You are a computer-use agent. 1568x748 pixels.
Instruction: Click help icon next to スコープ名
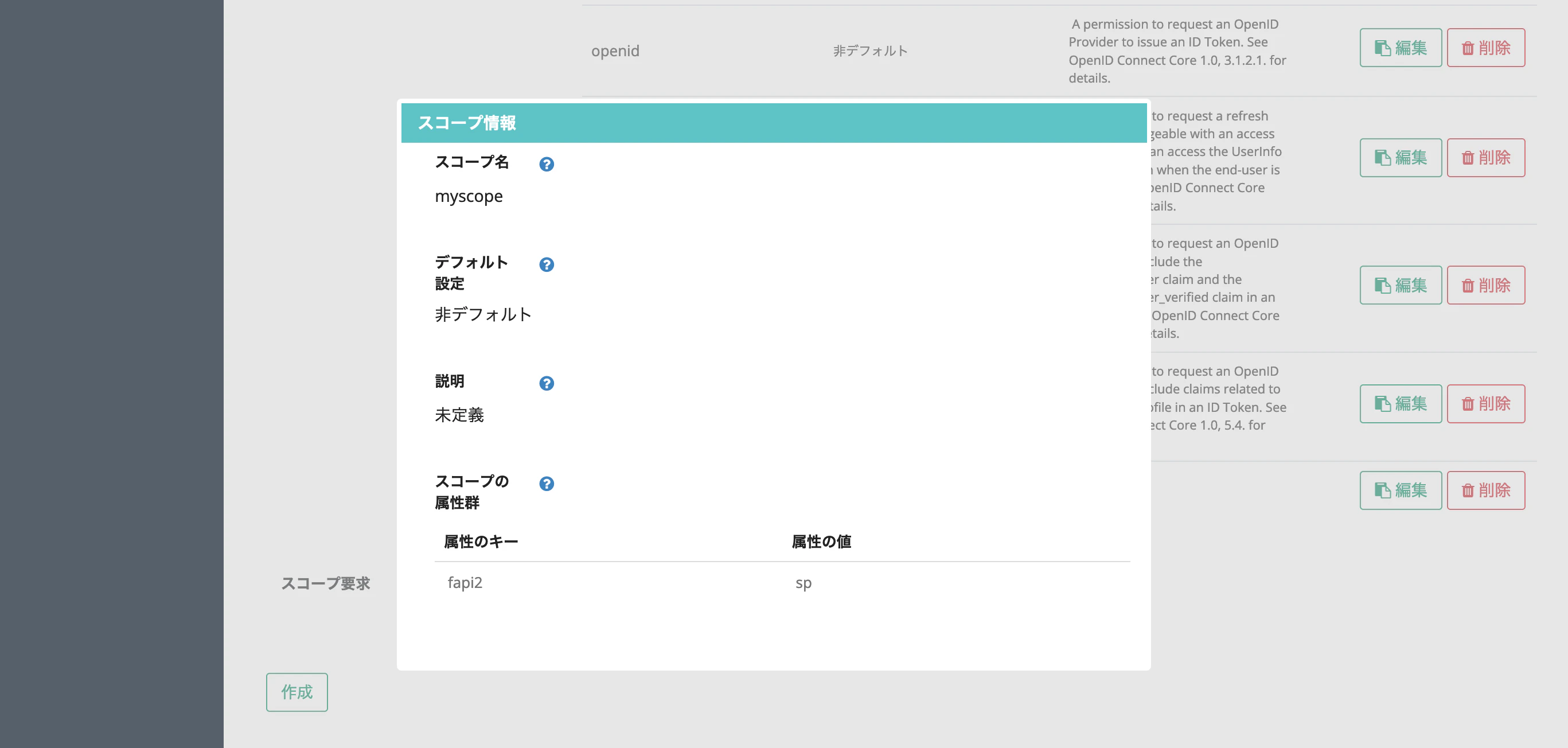tap(546, 164)
